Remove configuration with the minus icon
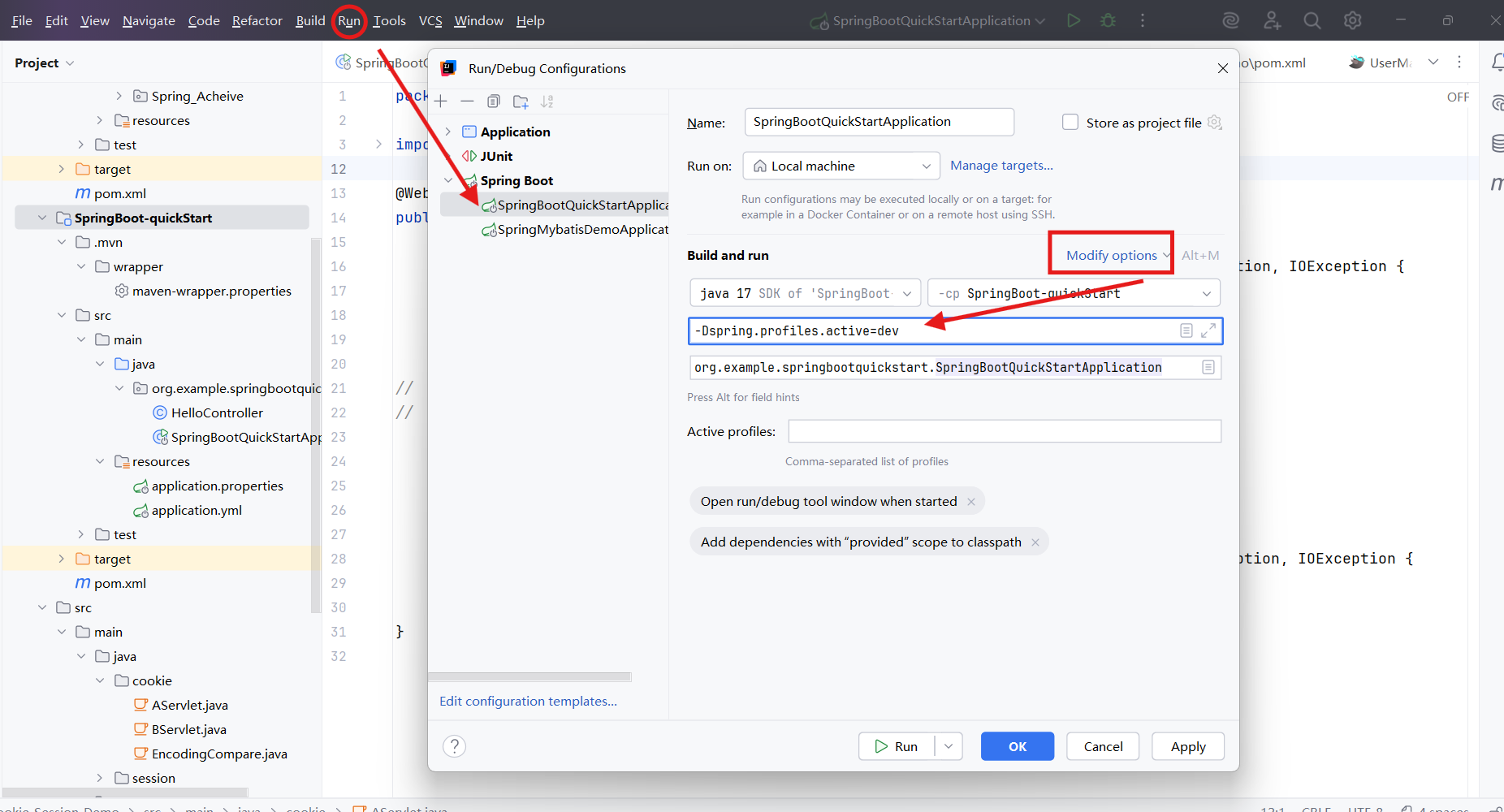The height and width of the screenshot is (812, 1504). tap(467, 101)
